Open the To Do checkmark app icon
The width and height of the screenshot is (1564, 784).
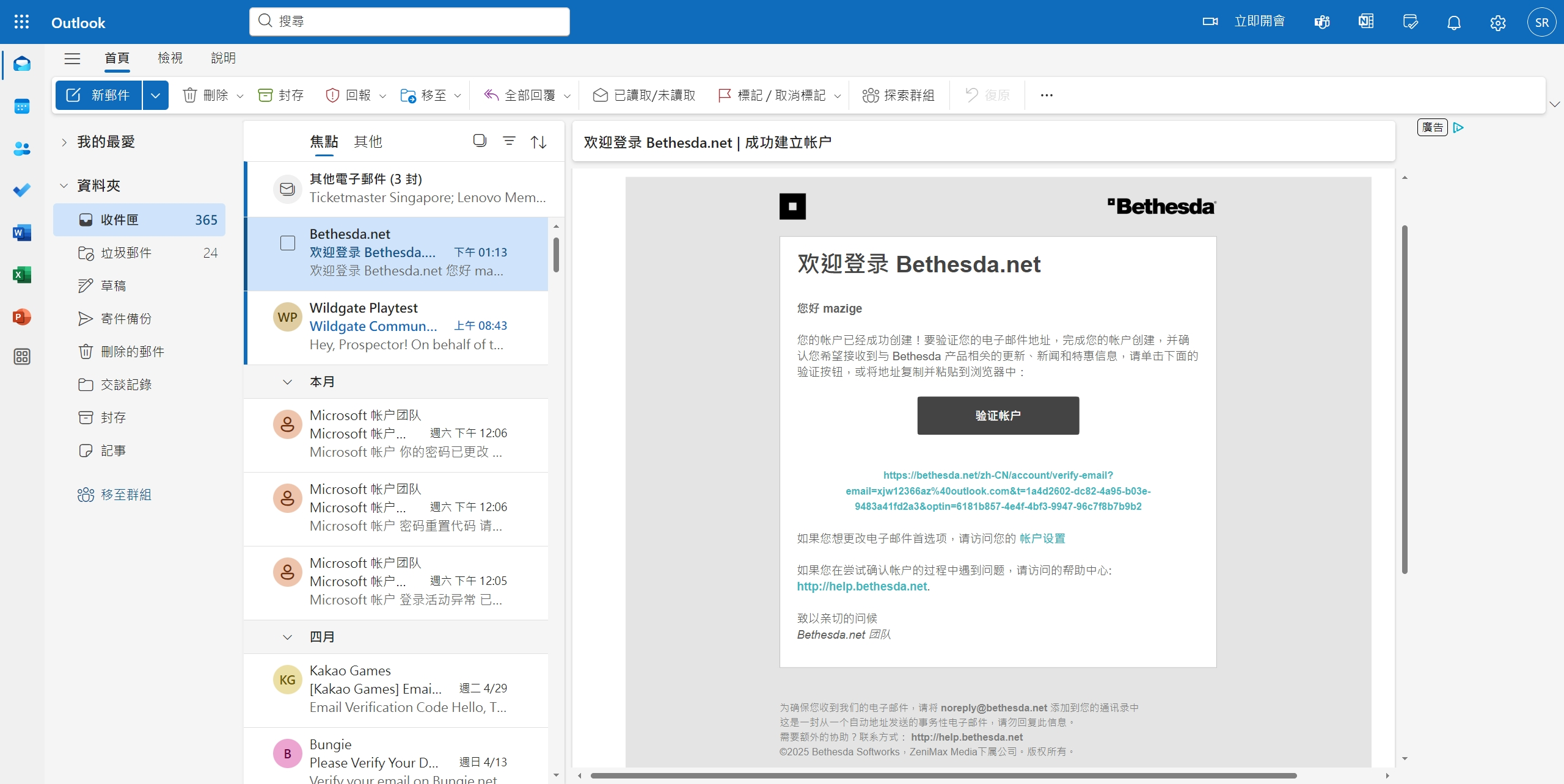pyautogui.click(x=22, y=191)
